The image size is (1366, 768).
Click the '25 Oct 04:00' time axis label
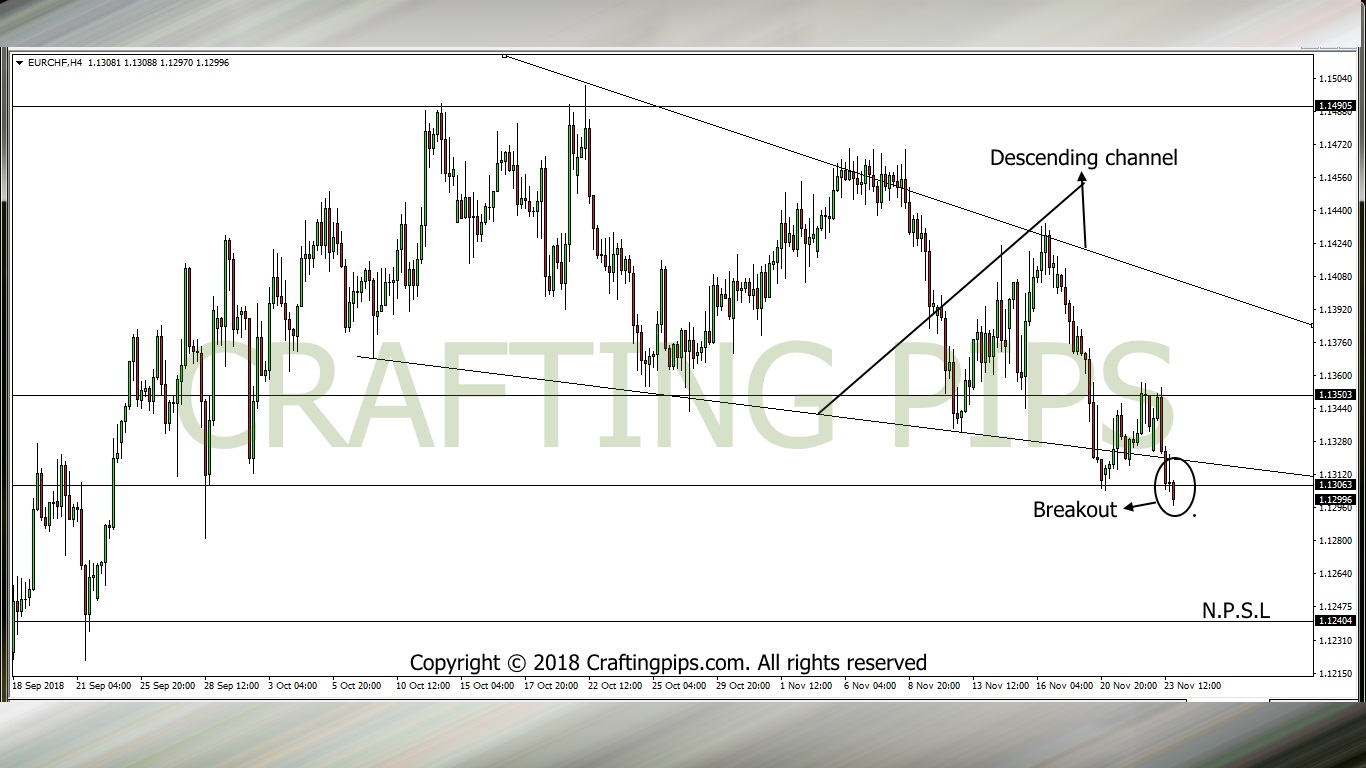(680, 686)
